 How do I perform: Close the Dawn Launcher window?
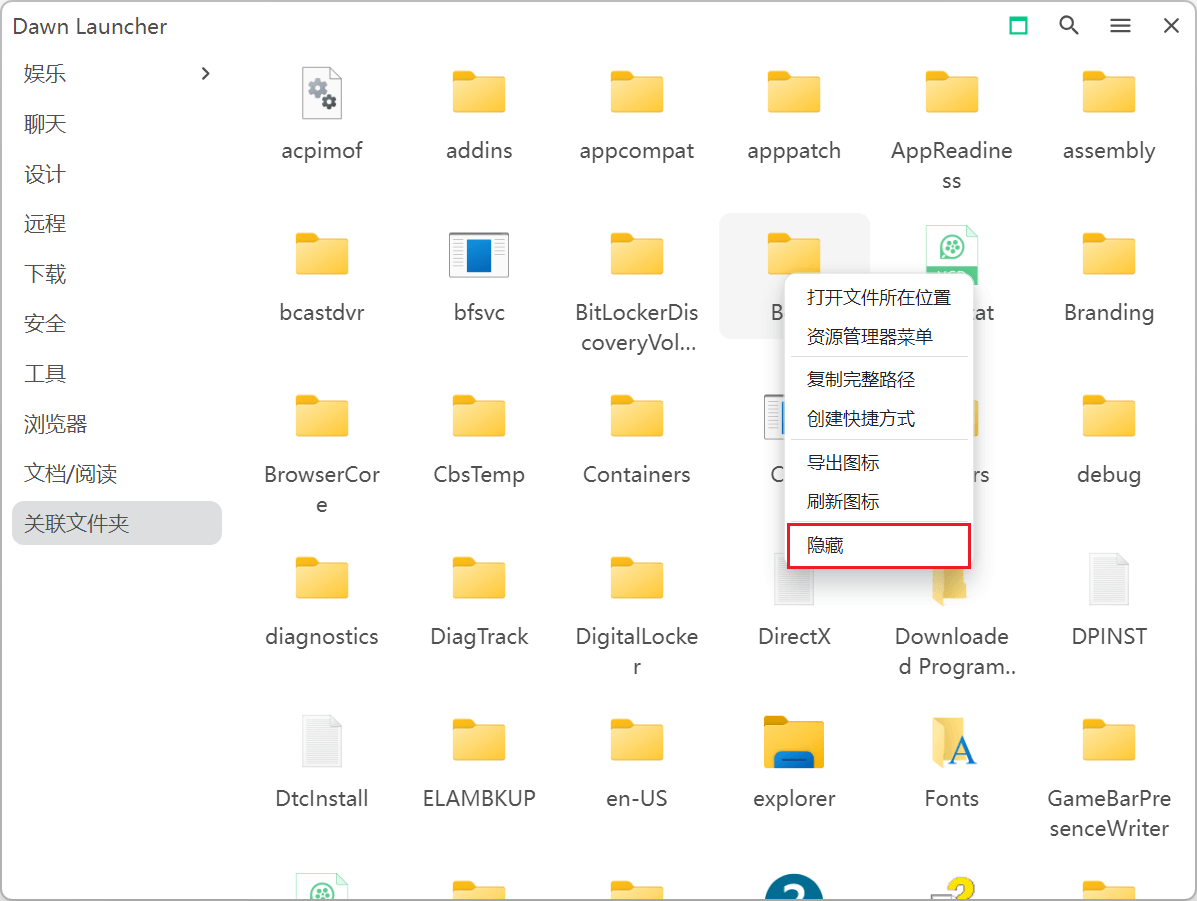(1171, 26)
